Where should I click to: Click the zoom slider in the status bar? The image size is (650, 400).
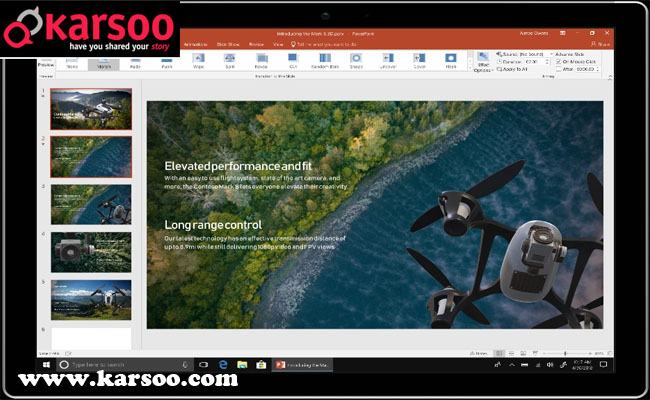[565, 353]
